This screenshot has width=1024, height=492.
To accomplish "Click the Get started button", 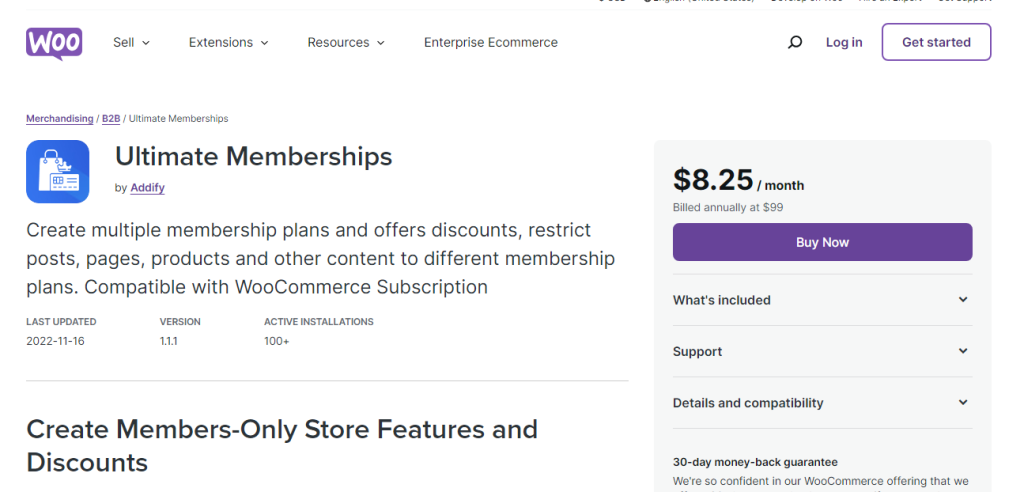I will [x=936, y=42].
